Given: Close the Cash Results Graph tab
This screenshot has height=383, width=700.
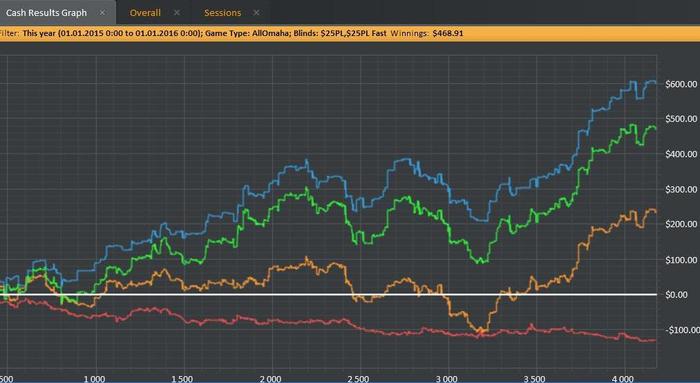Looking at the screenshot, I should pyautogui.click(x=103, y=12).
